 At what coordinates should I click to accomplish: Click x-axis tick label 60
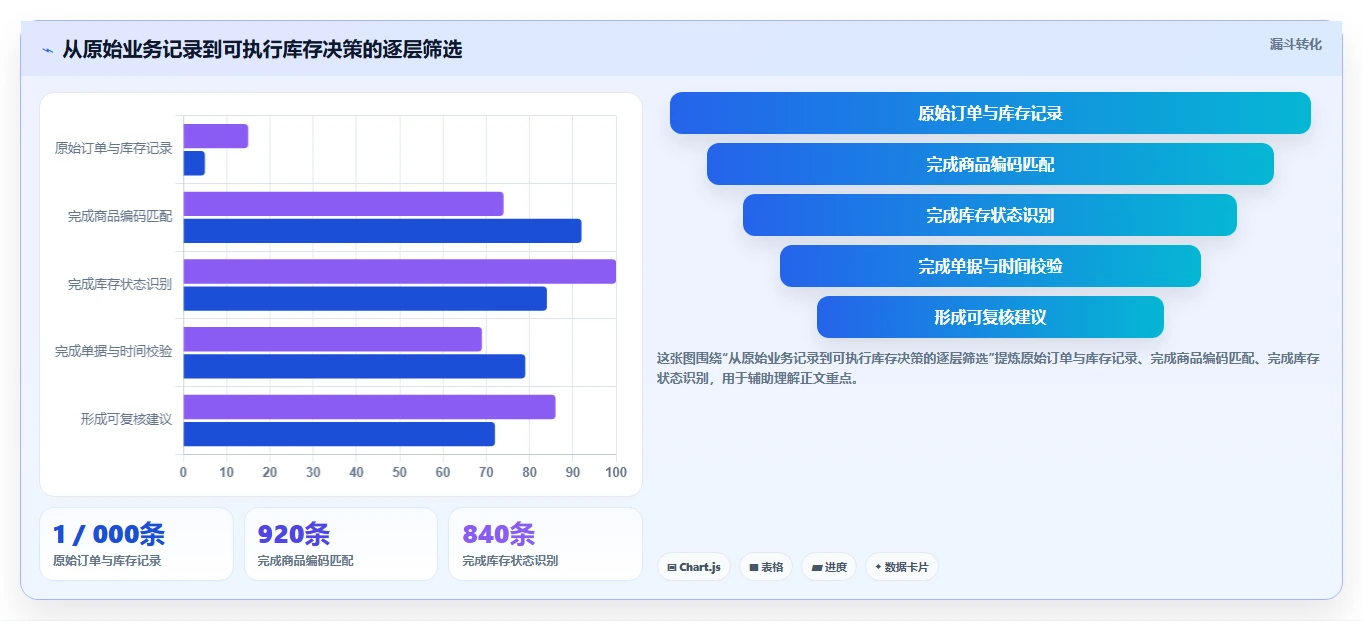click(x=443, y=472)
